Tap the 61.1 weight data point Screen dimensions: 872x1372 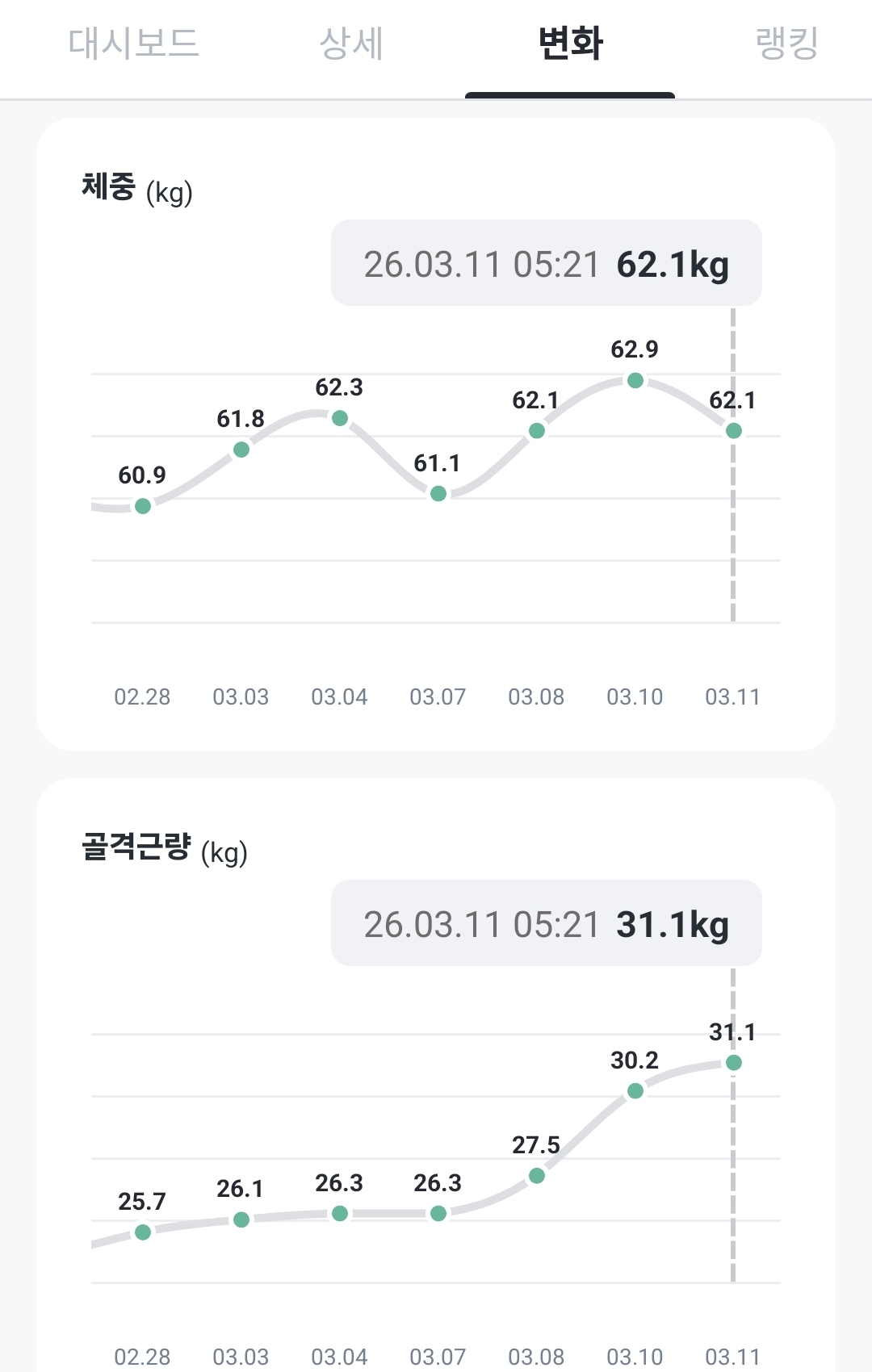(438, 493)
